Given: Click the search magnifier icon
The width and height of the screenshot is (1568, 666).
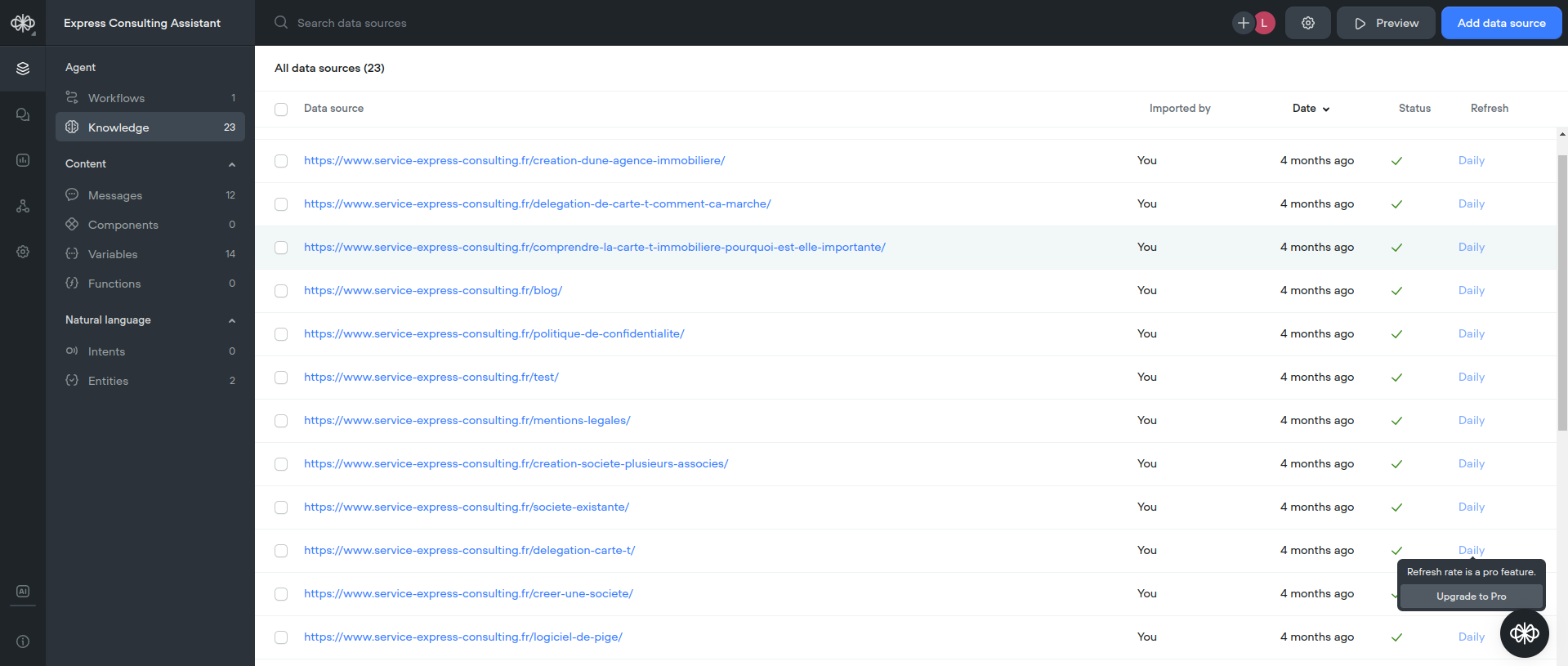Looking at the screenshot, I should tap(281, 23).
